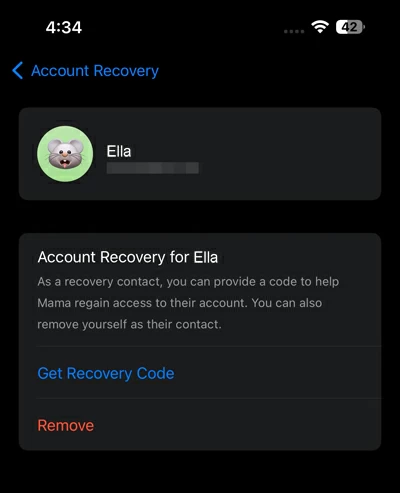
Task: Tap the blue back chevron arrow
Action: tap(18, 70)
